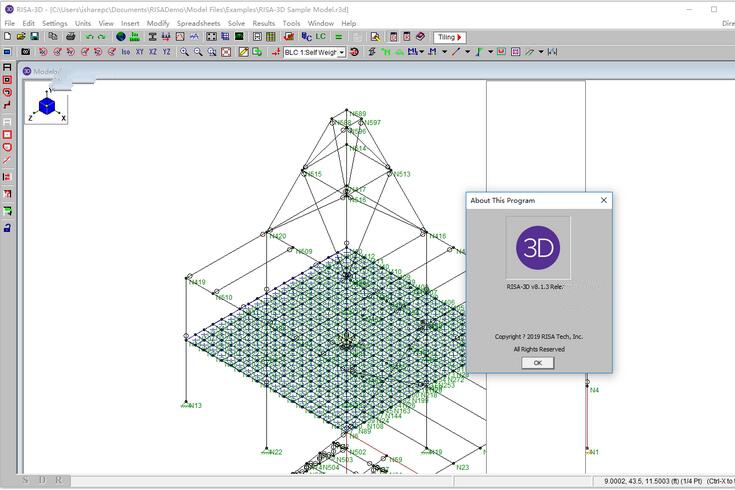The width and height of the screenshot is (735, 490).
Task: Open the LC load combinations icon
Action: point(321,37)
